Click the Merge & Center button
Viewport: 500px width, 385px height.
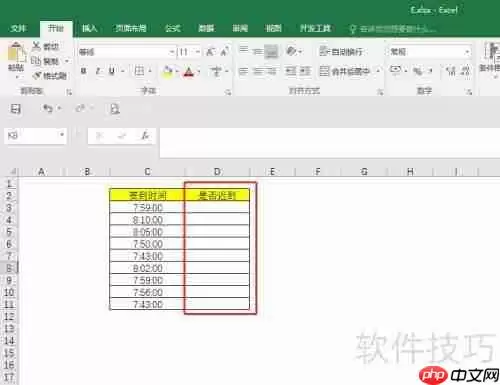click(345, 71)
